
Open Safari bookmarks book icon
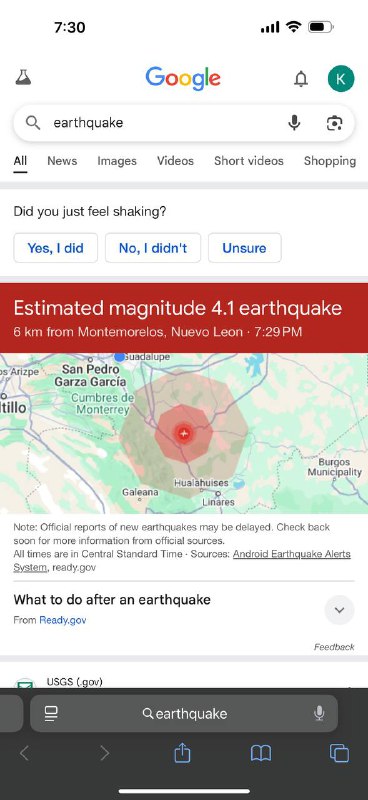[x=261, y=753]
